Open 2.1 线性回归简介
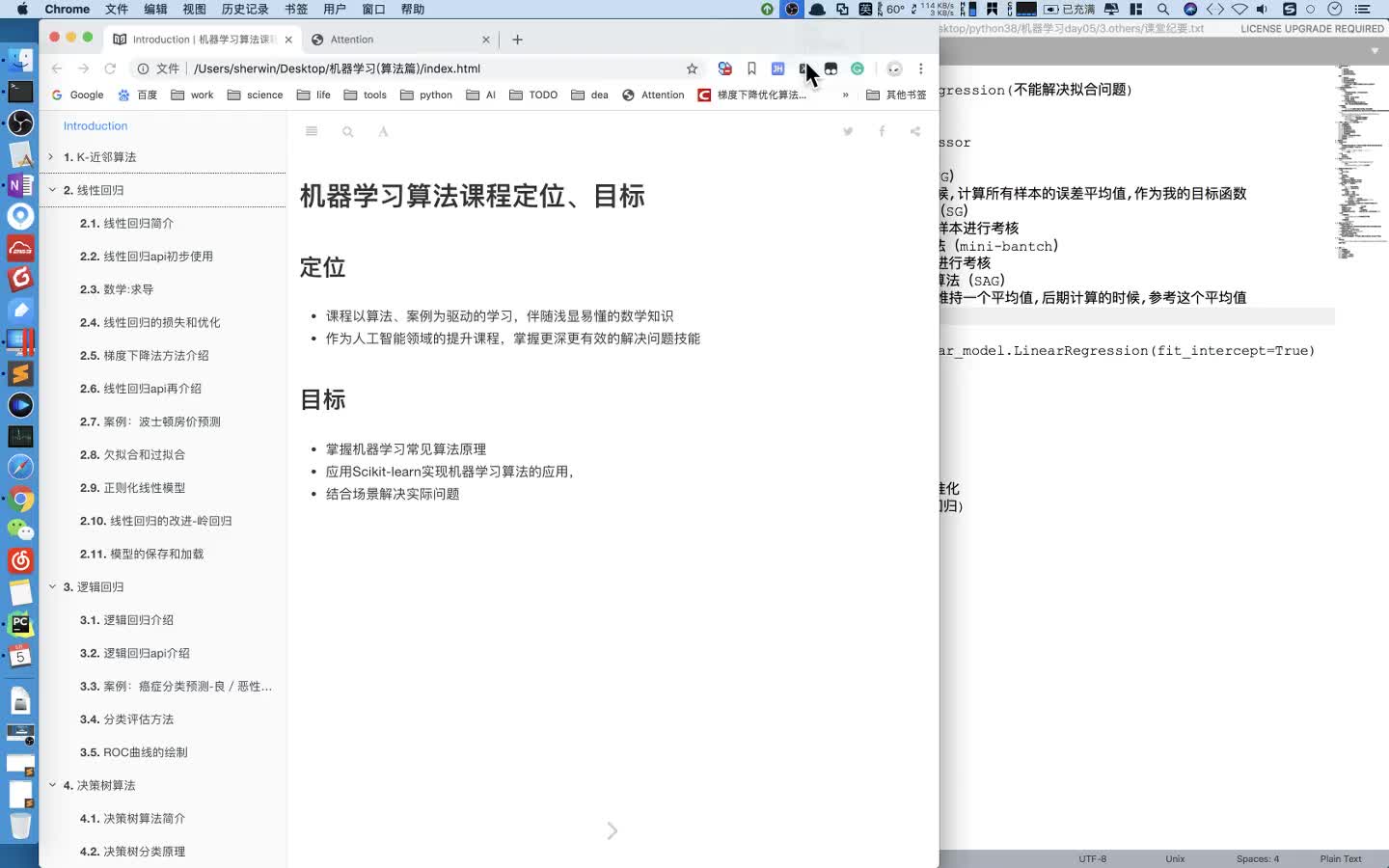Screen dimensions: 1389x868 coord(126,223)
